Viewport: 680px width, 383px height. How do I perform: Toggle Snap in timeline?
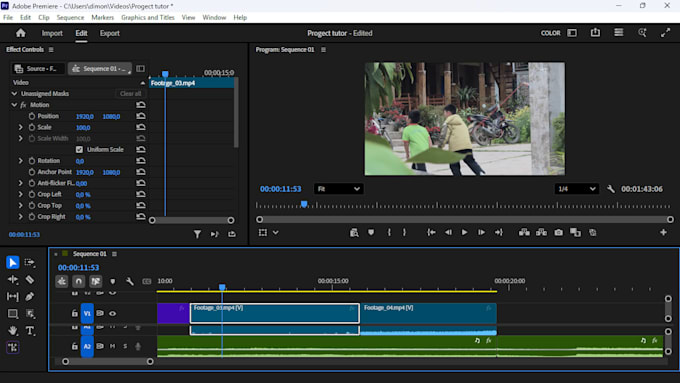tap(78, 282)
